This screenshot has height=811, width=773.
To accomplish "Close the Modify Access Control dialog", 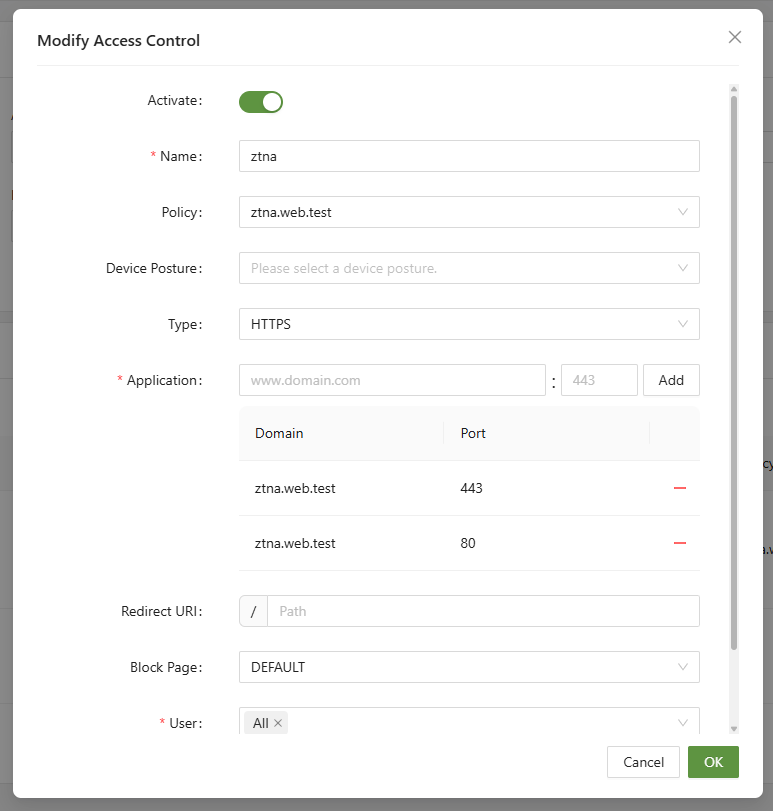I will [735, 37].
